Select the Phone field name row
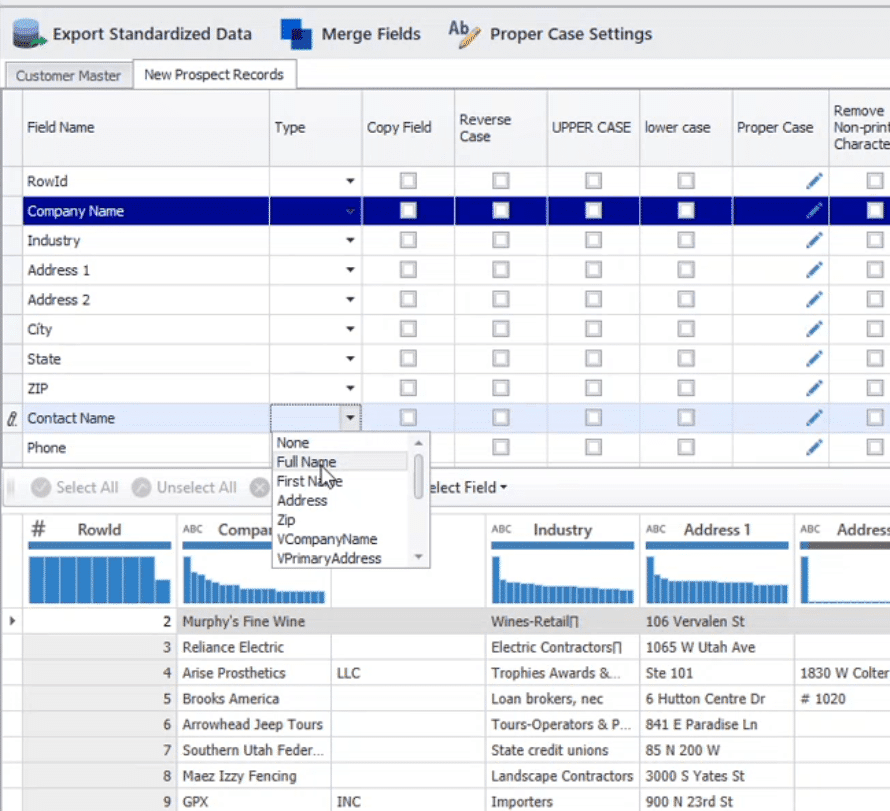Screen dimensions: 890x811 tap(146, 448)
